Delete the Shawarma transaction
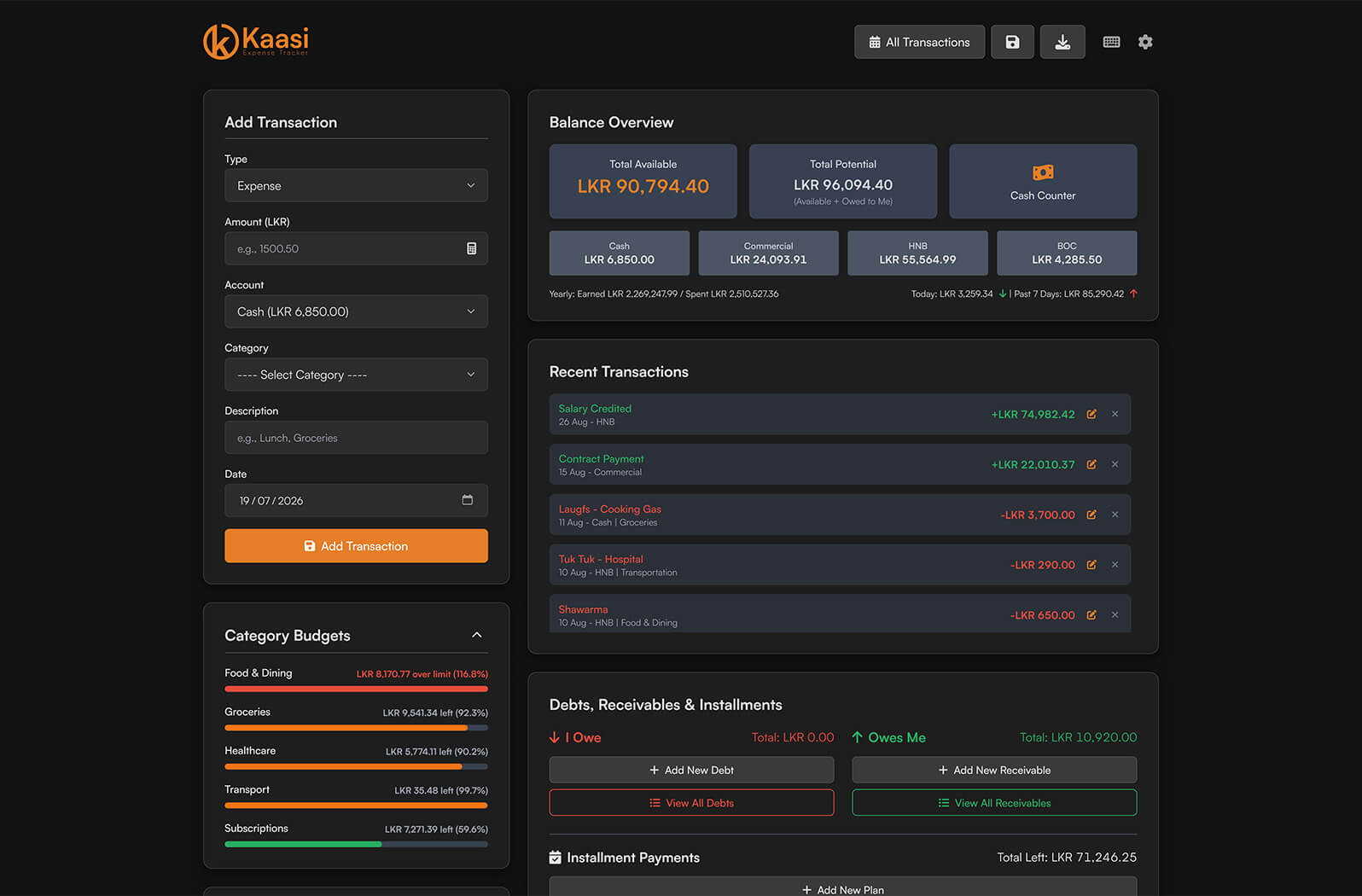Image resolution: width=1362 pixels, height=896 pixels. pyautogui.click(x=1115, y=615)
